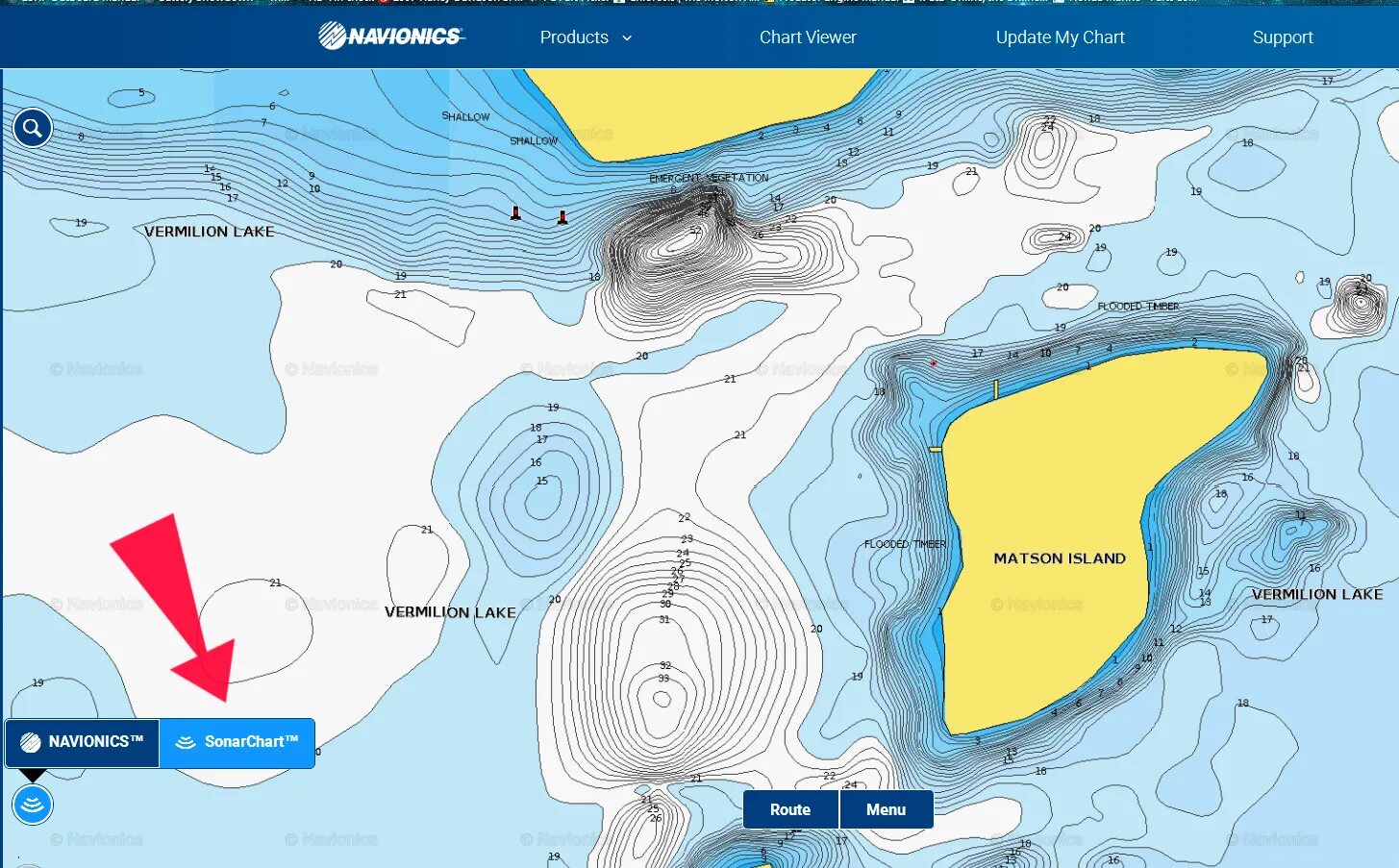
Task: Click the chevron next to Products
Action: tap(627, 38)
